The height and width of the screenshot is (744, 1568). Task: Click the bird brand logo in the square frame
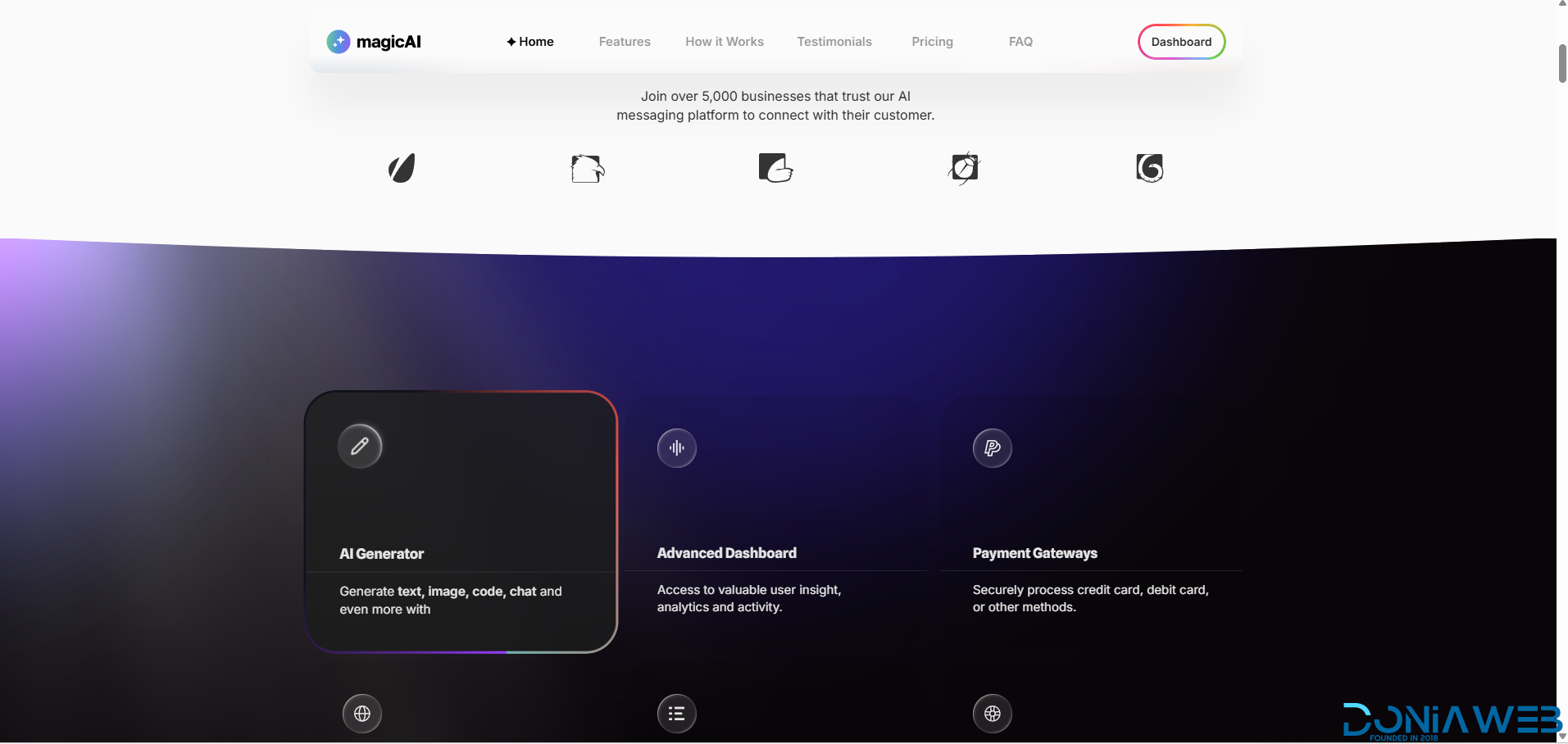588,169
